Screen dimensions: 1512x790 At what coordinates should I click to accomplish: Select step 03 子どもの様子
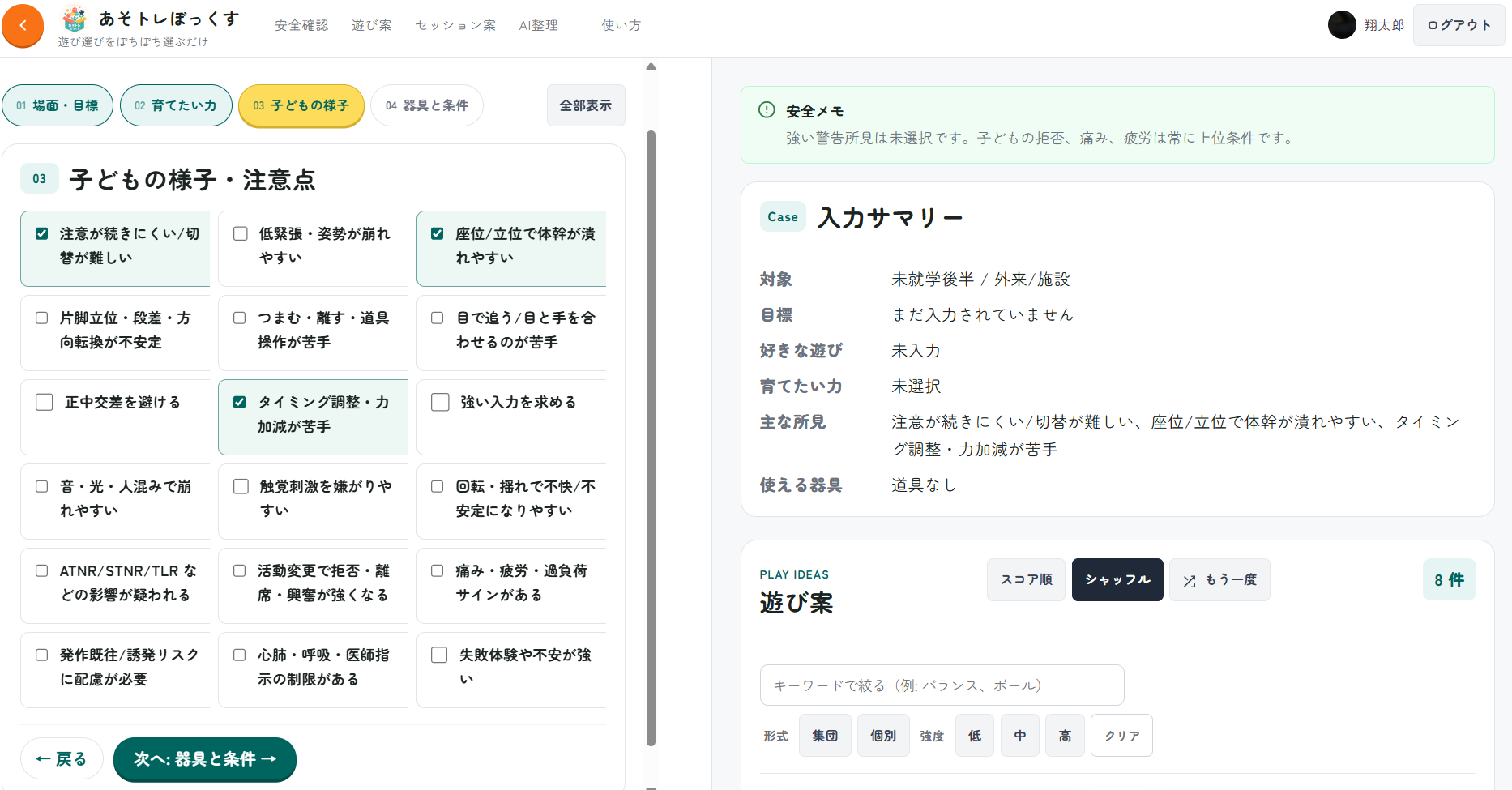click(x=301, y=105)
